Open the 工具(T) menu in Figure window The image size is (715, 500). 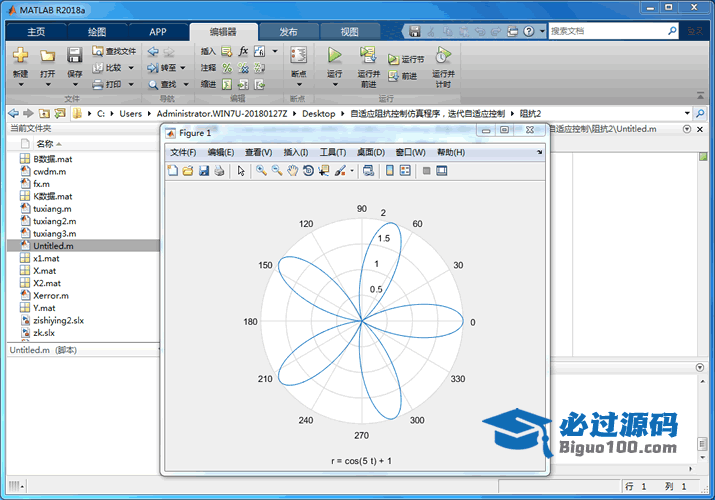332,152
